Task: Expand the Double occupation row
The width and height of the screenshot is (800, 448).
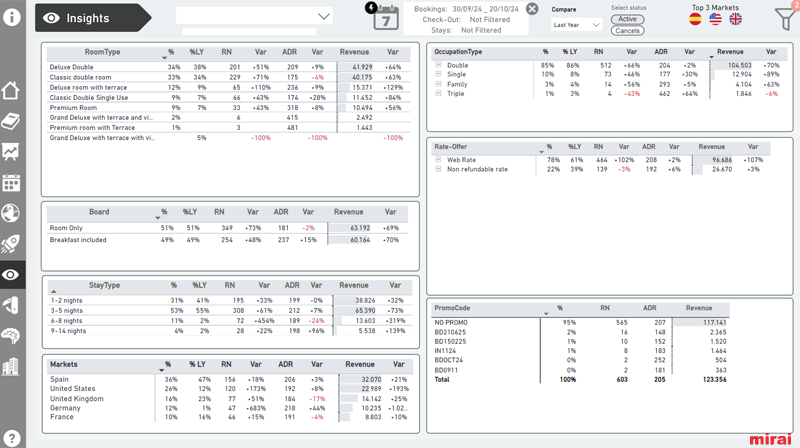Action: coord(438,65)
